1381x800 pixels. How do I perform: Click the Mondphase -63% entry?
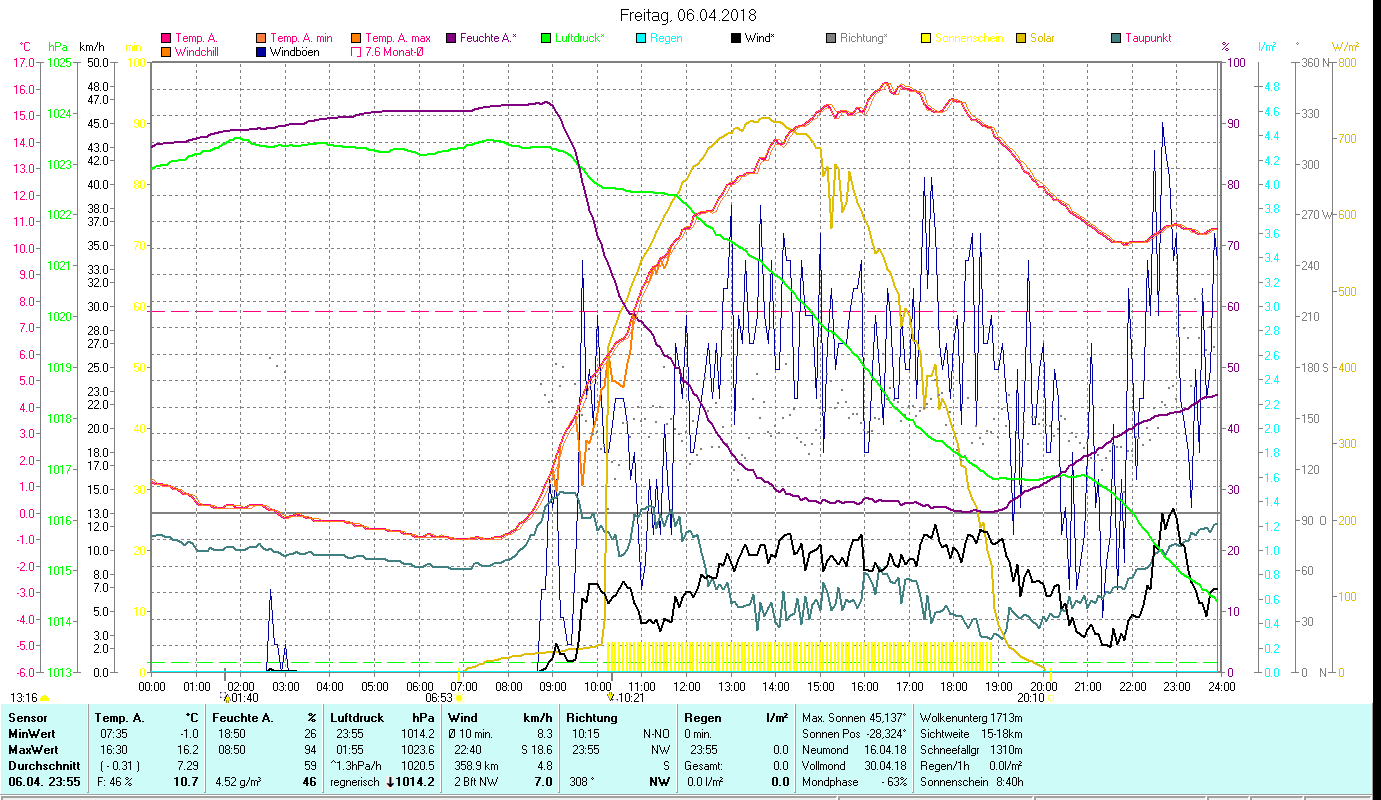(x=855, y=782)
